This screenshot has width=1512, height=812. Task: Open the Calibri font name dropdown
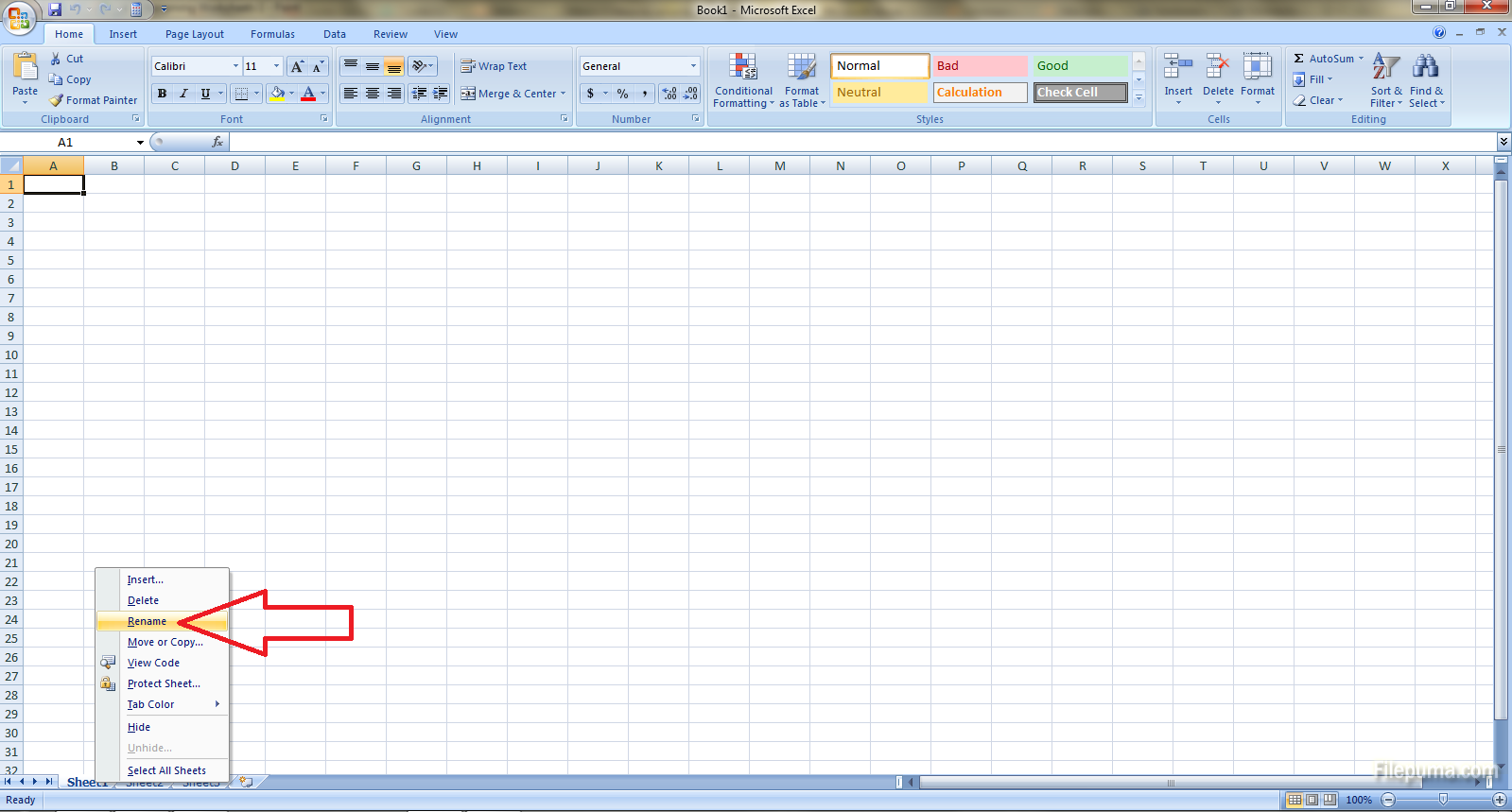(x=235, y=66)
